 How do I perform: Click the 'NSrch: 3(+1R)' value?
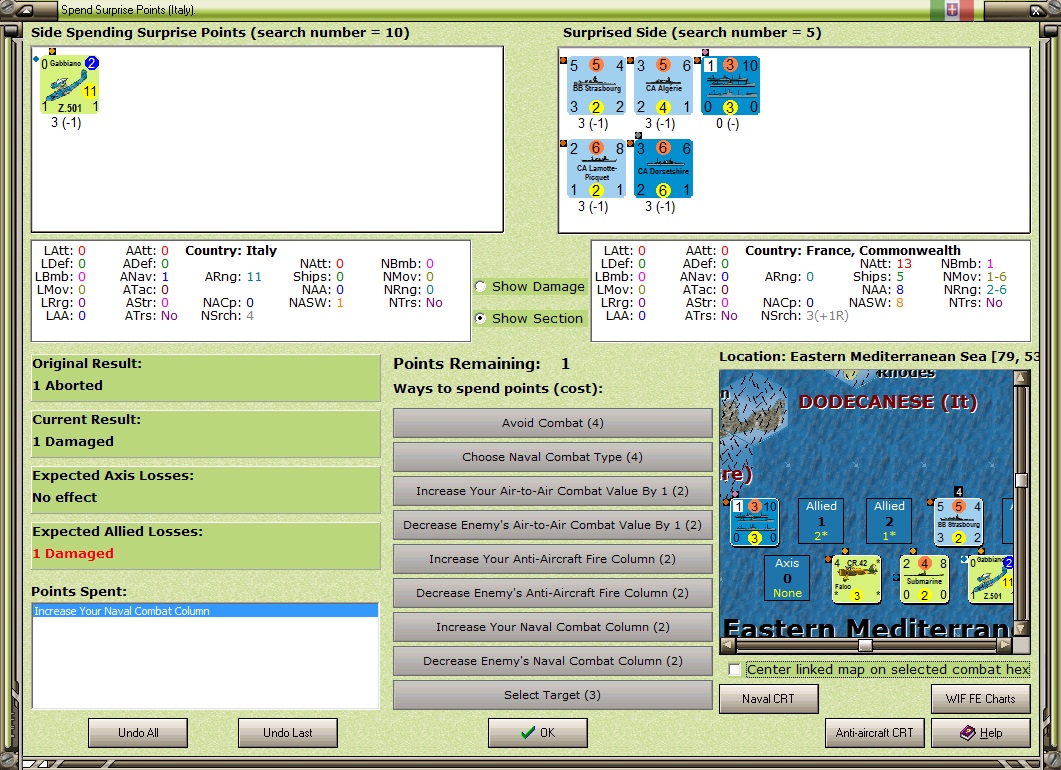[805, 315]
